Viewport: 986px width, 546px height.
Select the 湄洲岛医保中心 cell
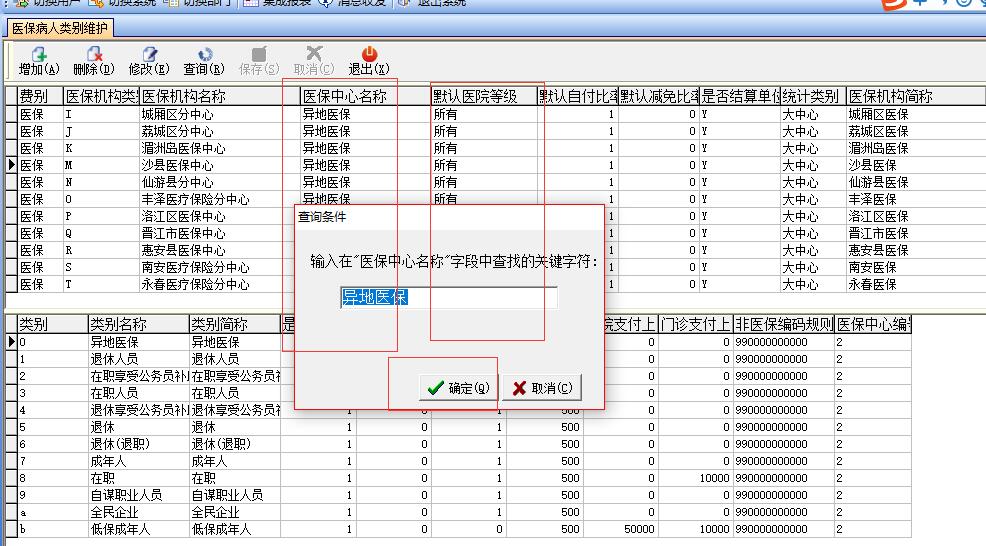pyautogui.click(x=219, y=148)
